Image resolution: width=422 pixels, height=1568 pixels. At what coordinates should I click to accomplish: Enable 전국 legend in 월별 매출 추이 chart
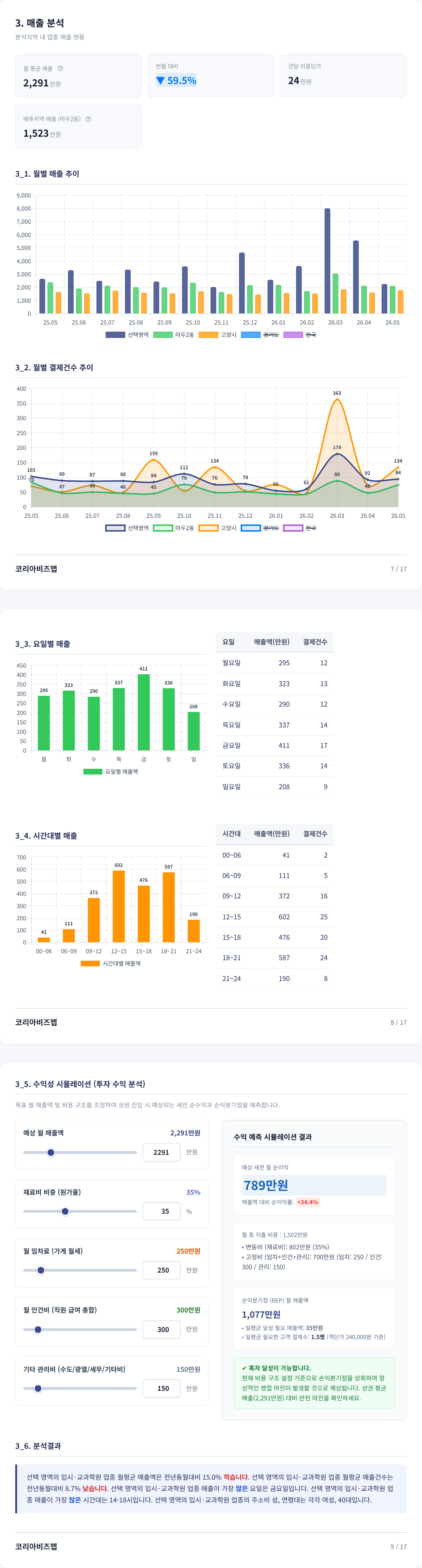300,335
